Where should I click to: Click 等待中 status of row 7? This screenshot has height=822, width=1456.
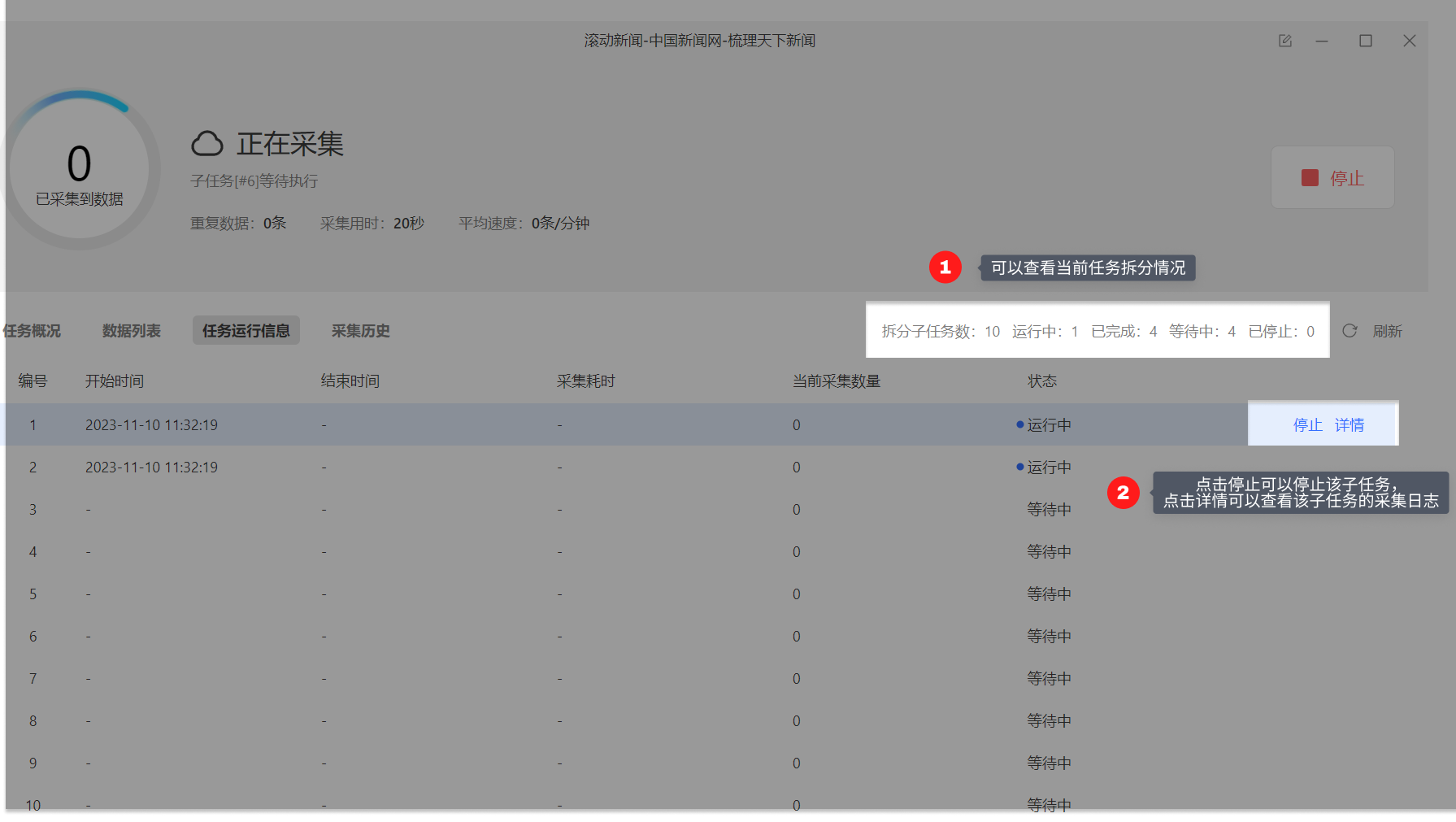pos(1050,679)
